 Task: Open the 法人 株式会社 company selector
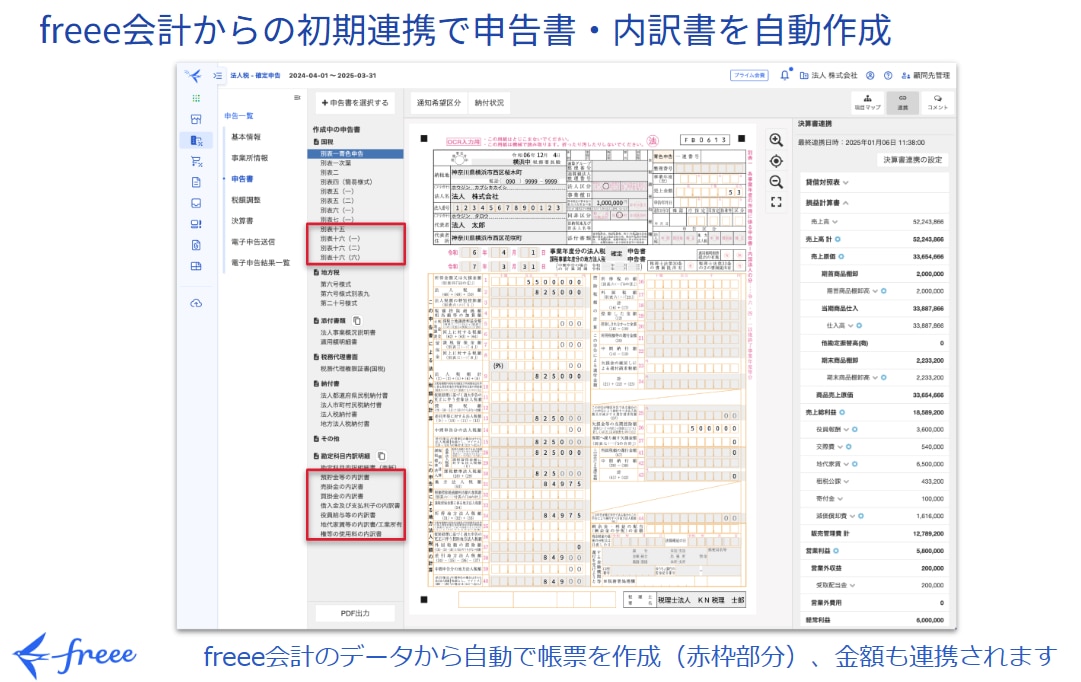(x=829, y=75)
